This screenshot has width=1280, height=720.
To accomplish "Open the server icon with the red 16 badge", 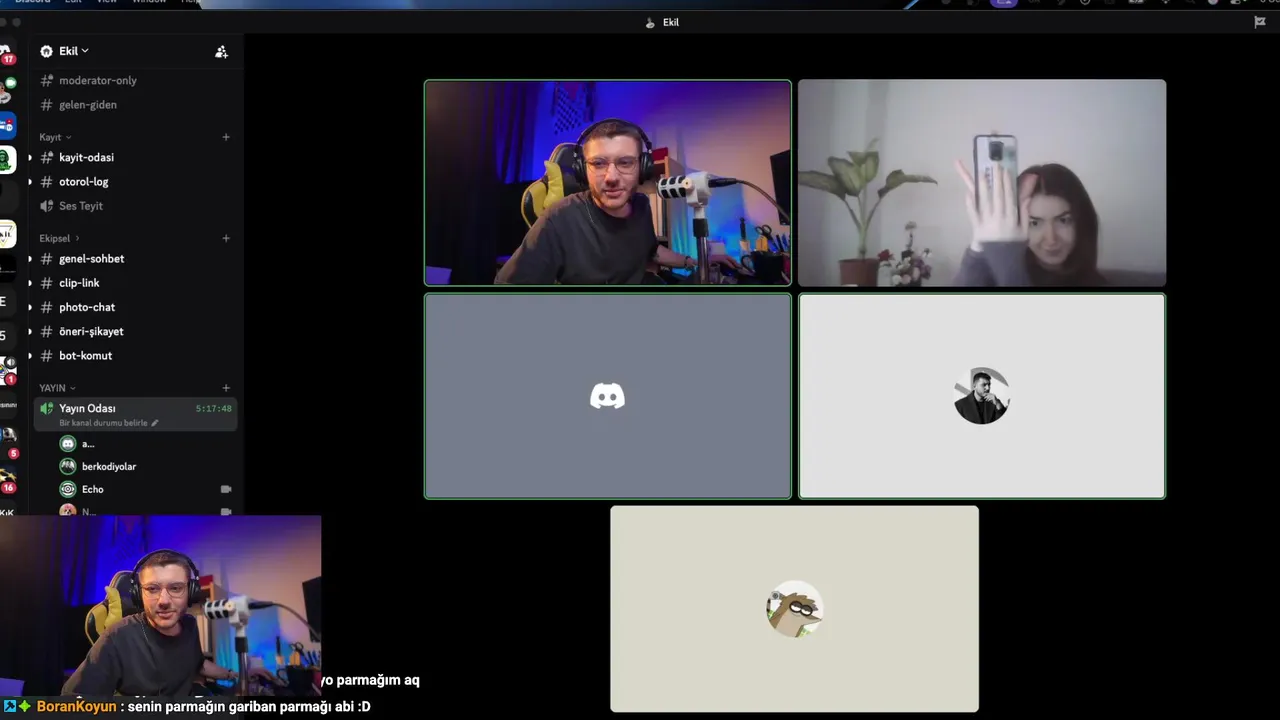I will [x=7, y=480].
